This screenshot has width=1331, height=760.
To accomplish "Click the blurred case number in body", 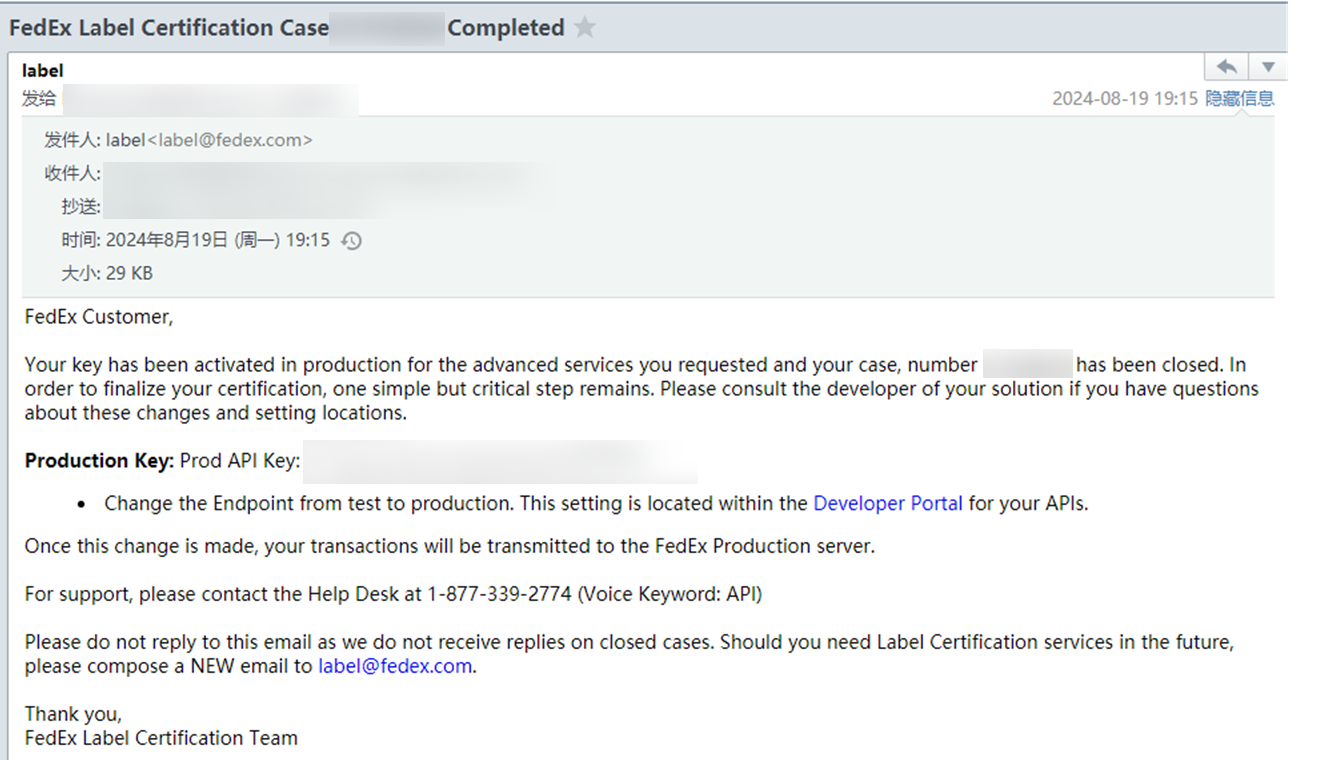I will pyautogui.click(x=1027, y=365).
